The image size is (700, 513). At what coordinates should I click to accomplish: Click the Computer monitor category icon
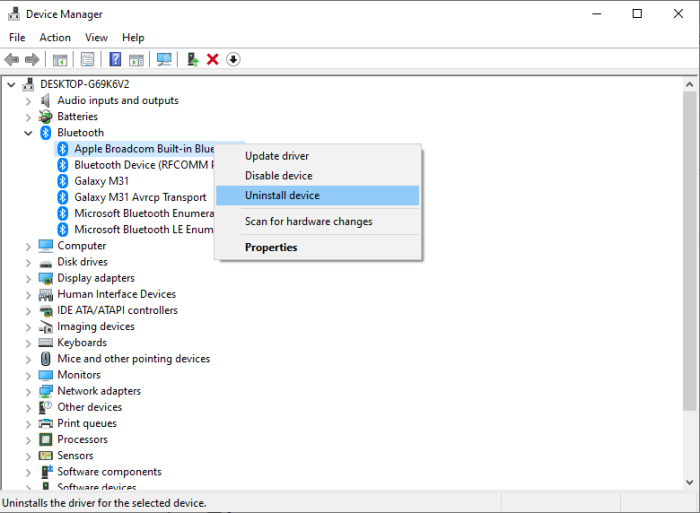pos(46,246)
